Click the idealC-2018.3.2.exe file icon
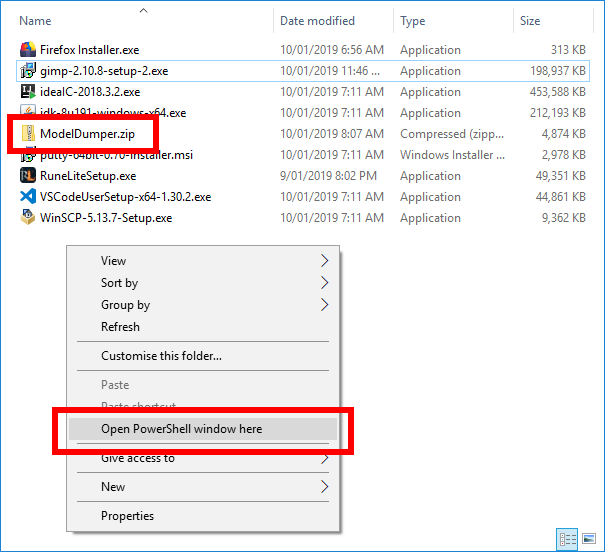 [28, 92]
